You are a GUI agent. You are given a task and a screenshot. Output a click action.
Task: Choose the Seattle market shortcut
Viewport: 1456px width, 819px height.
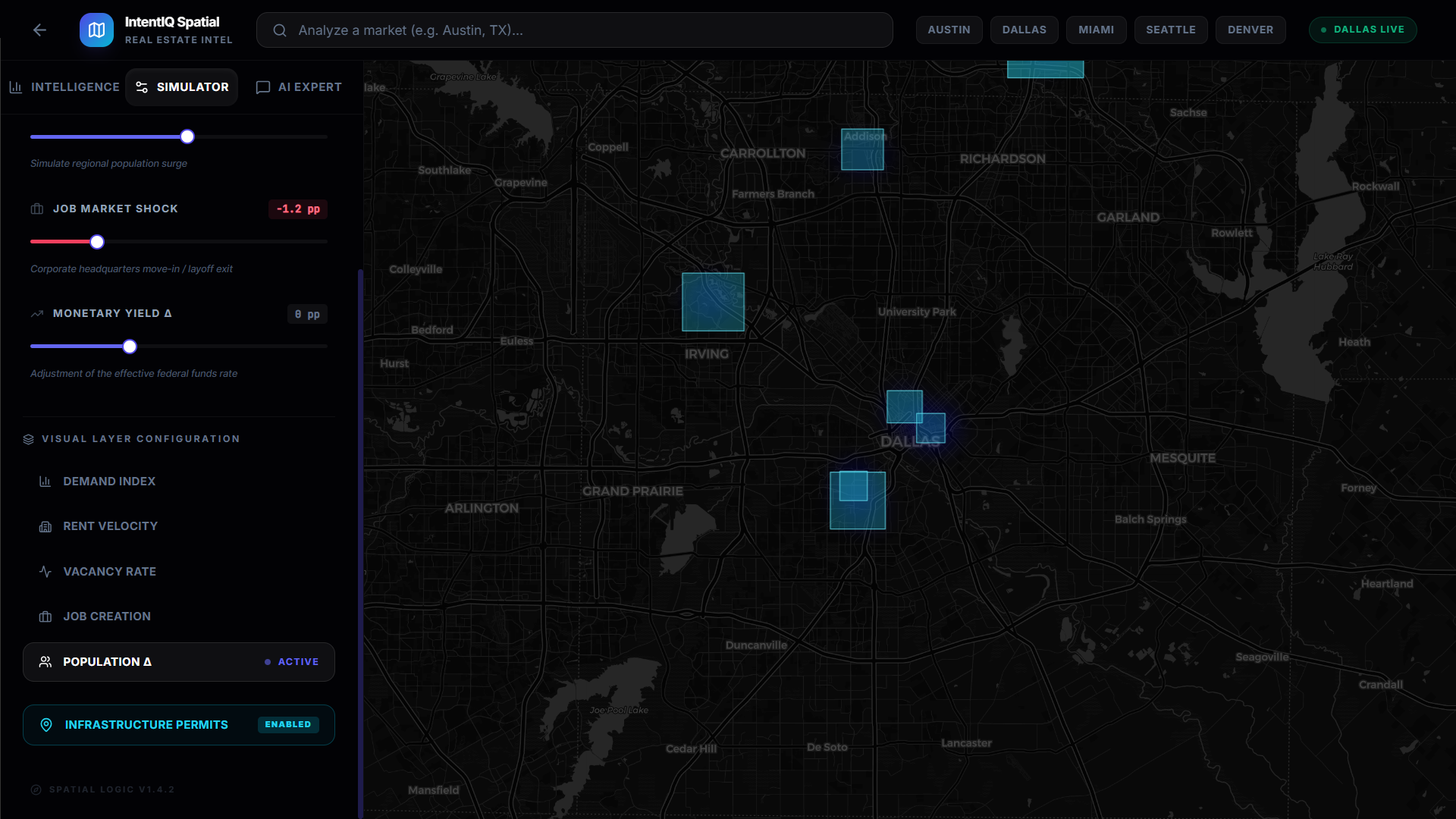pos(1170,30)
